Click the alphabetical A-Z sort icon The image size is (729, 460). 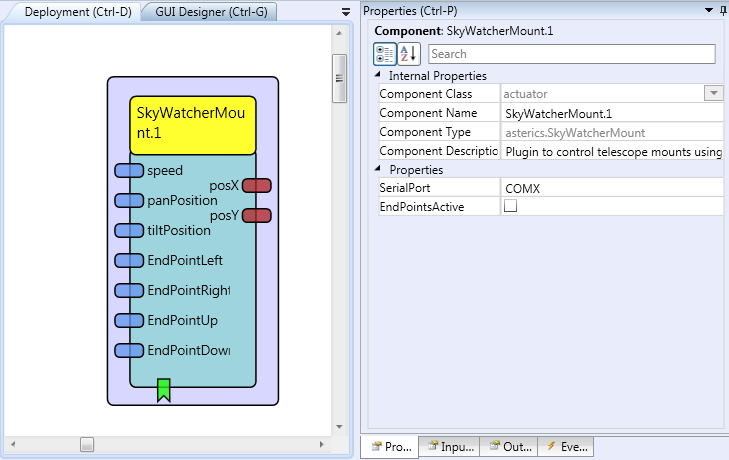pos(409,54)
